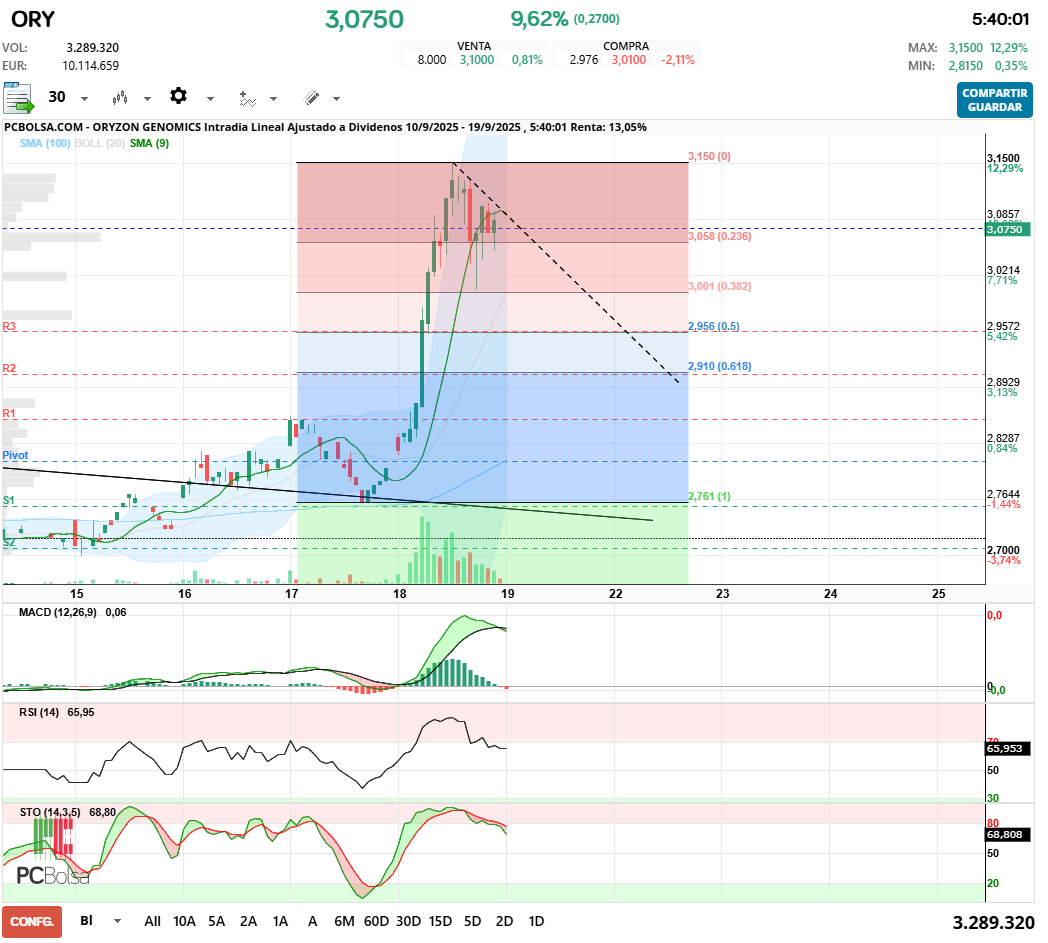Click the VENTA price 3,1000

(477, 60)
